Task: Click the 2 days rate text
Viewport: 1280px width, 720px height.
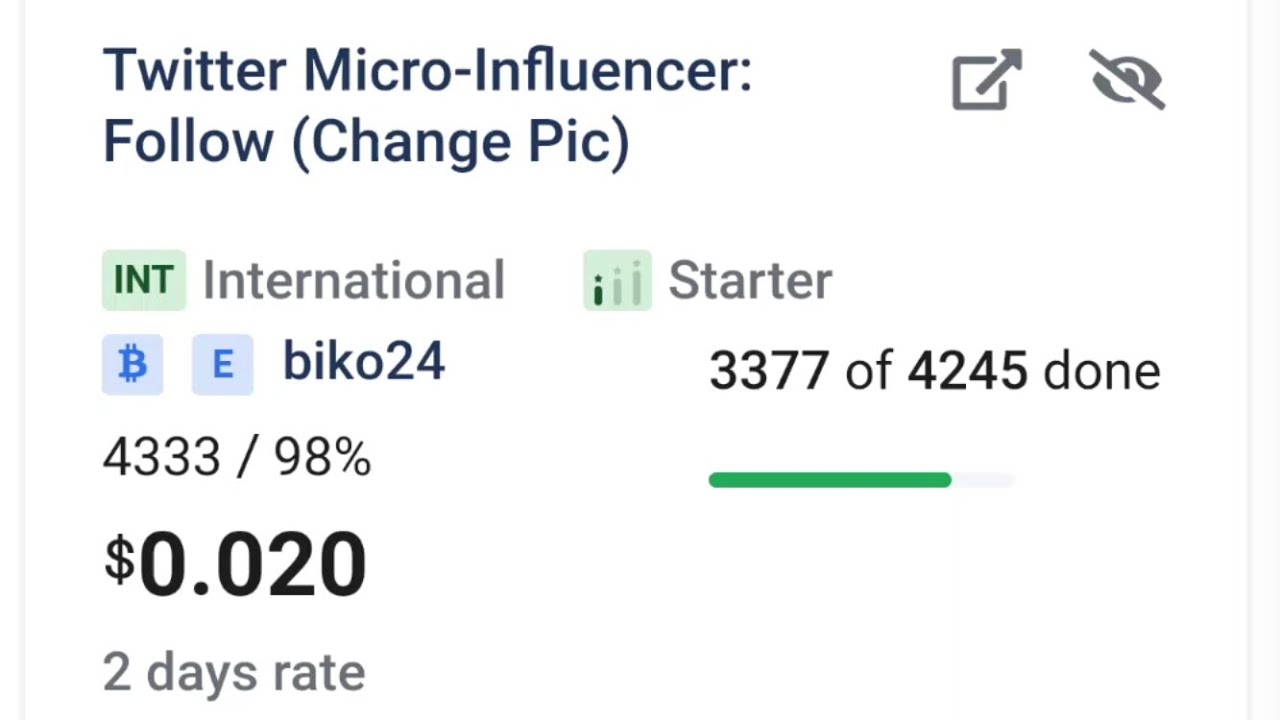Action: point(234,673)
